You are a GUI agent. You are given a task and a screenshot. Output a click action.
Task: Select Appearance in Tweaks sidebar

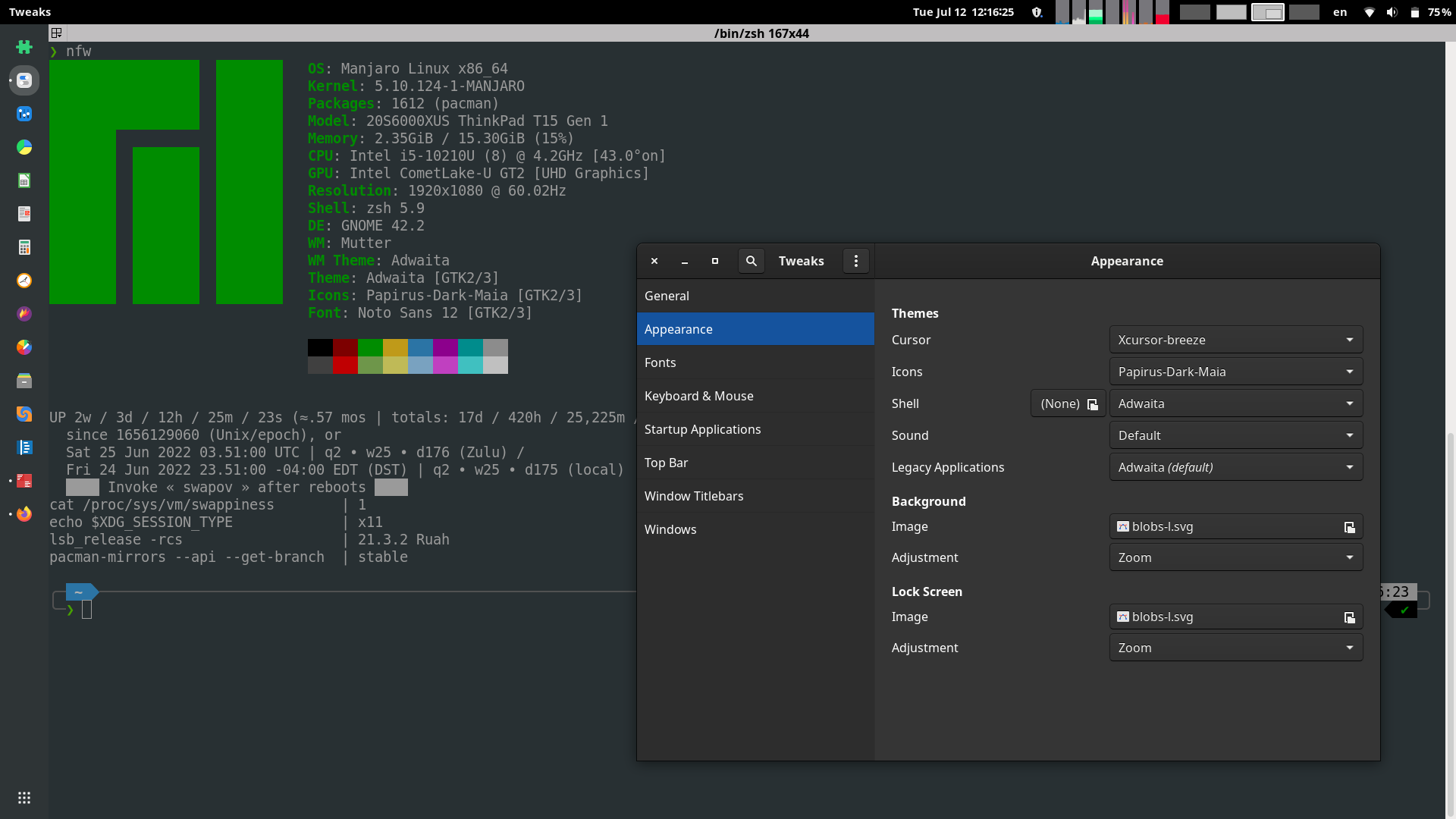pyautogui.click(x=755, y=329)
